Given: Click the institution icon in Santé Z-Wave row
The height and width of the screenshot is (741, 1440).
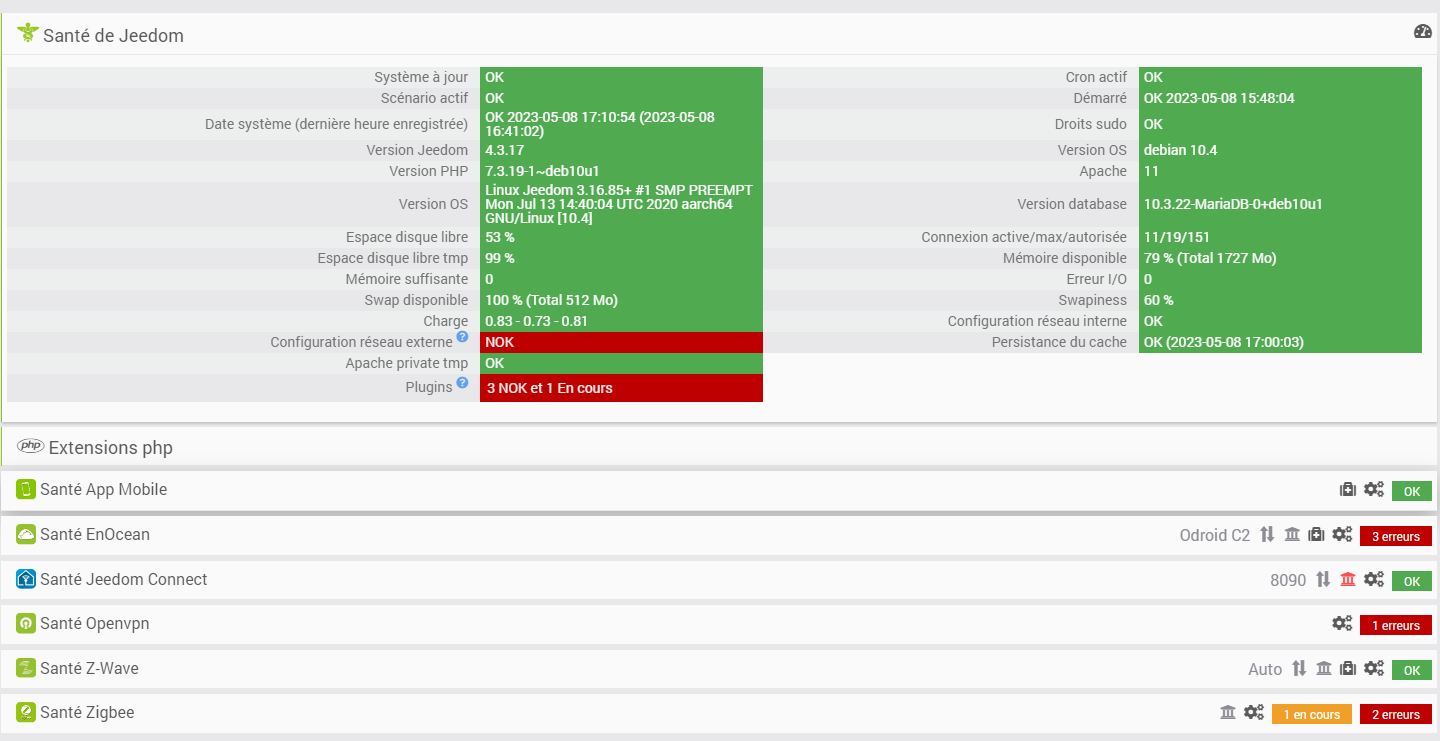Looking at the screenshot, I should tap(1324, 669).
